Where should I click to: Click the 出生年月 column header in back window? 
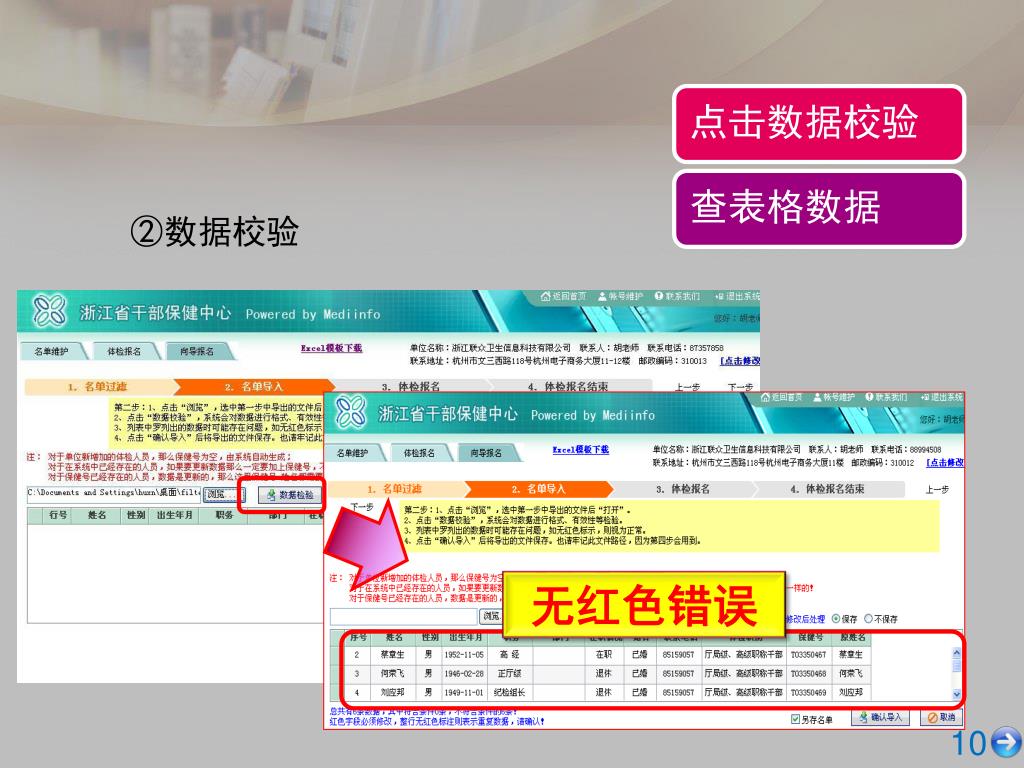[x=174, y=515]
